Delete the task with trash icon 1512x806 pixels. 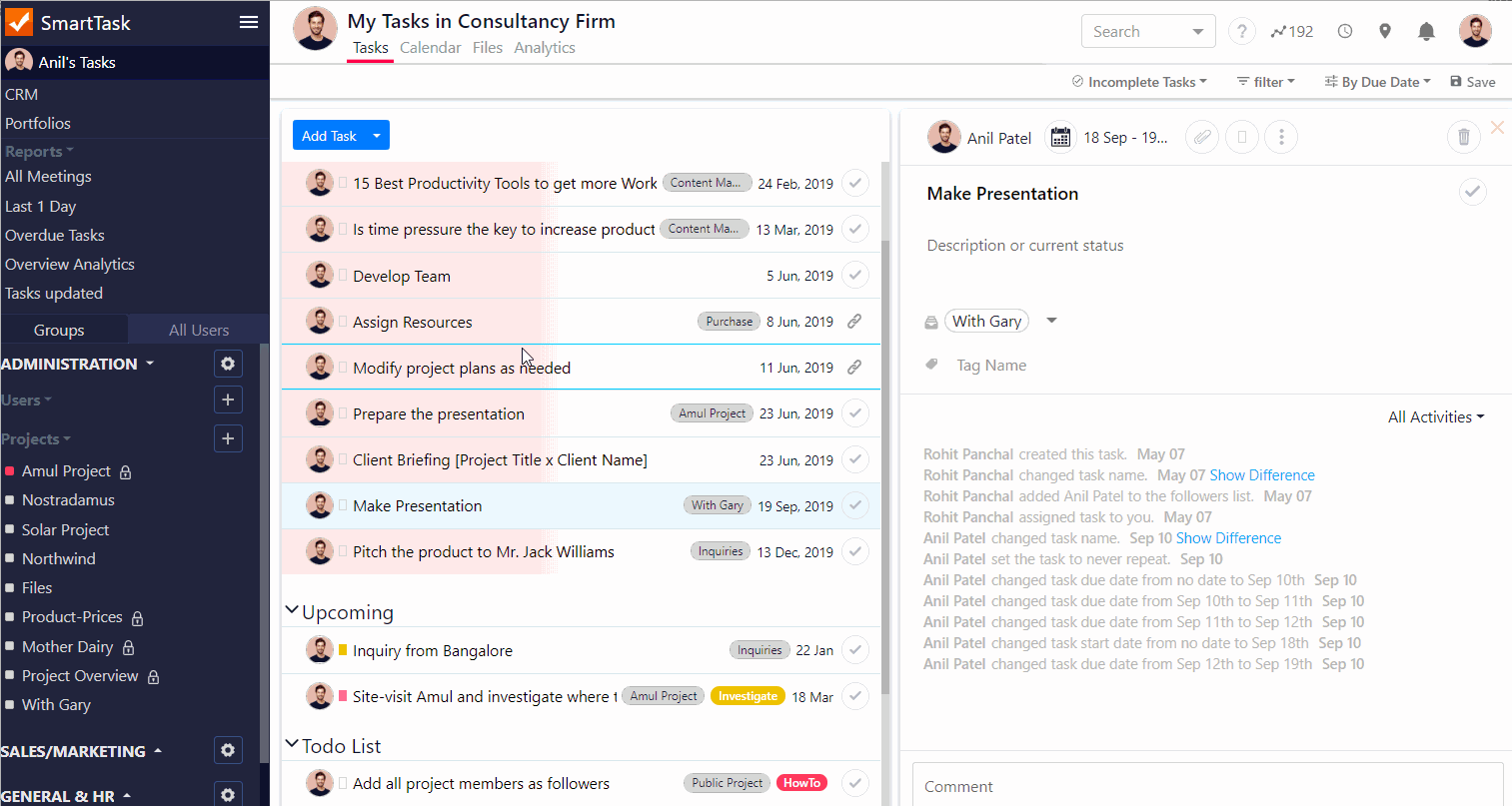pos(1463,137)
